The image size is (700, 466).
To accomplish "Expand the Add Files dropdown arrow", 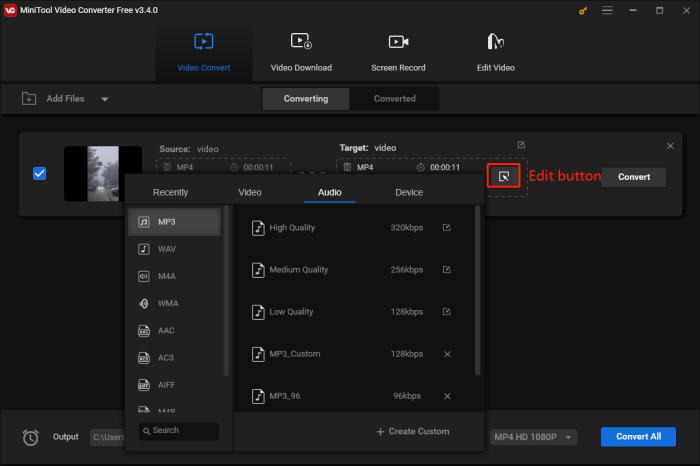I will (x=104, y=99).
